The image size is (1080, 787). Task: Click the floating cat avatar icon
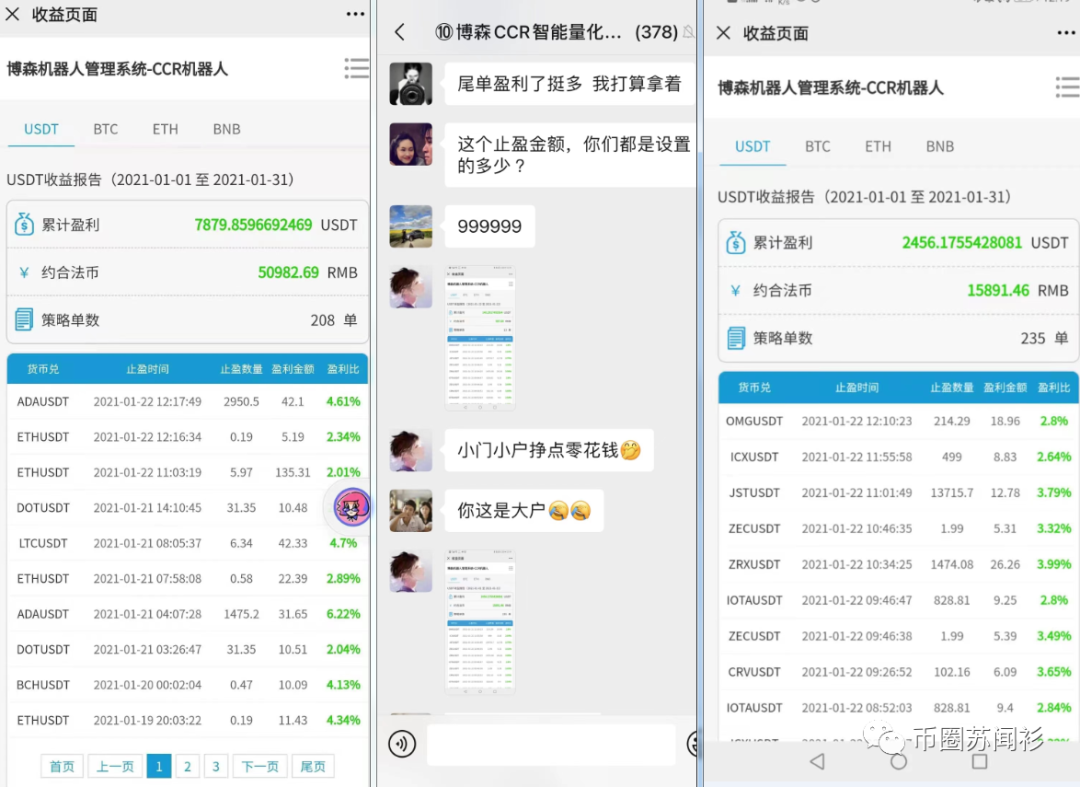(352, 508)
